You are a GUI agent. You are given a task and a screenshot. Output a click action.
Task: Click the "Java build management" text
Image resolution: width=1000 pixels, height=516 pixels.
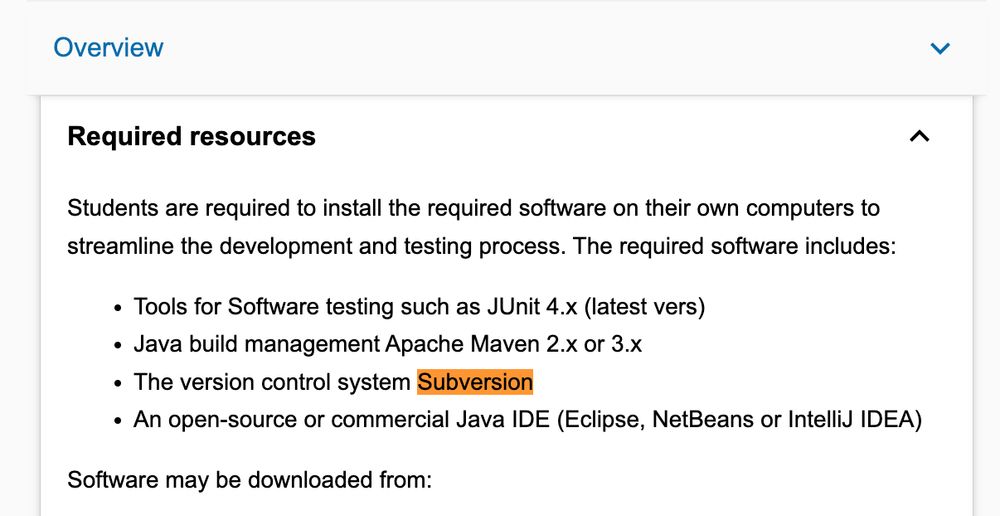[x=256, y=344]
